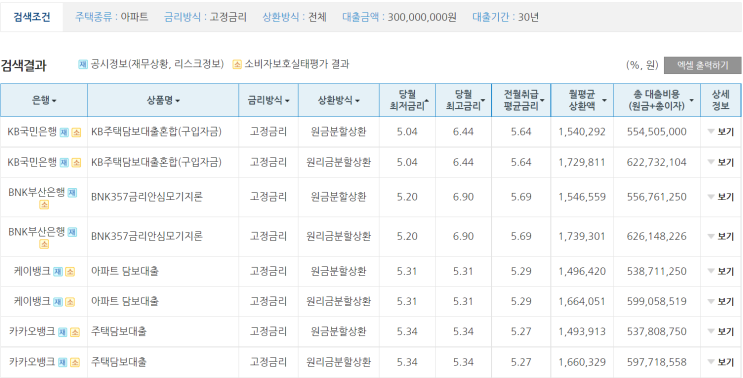Expand 보기 details for 케이뱅크 599,058,519 row
This screenshot has width=743, height=378.
tap(721, 301)
